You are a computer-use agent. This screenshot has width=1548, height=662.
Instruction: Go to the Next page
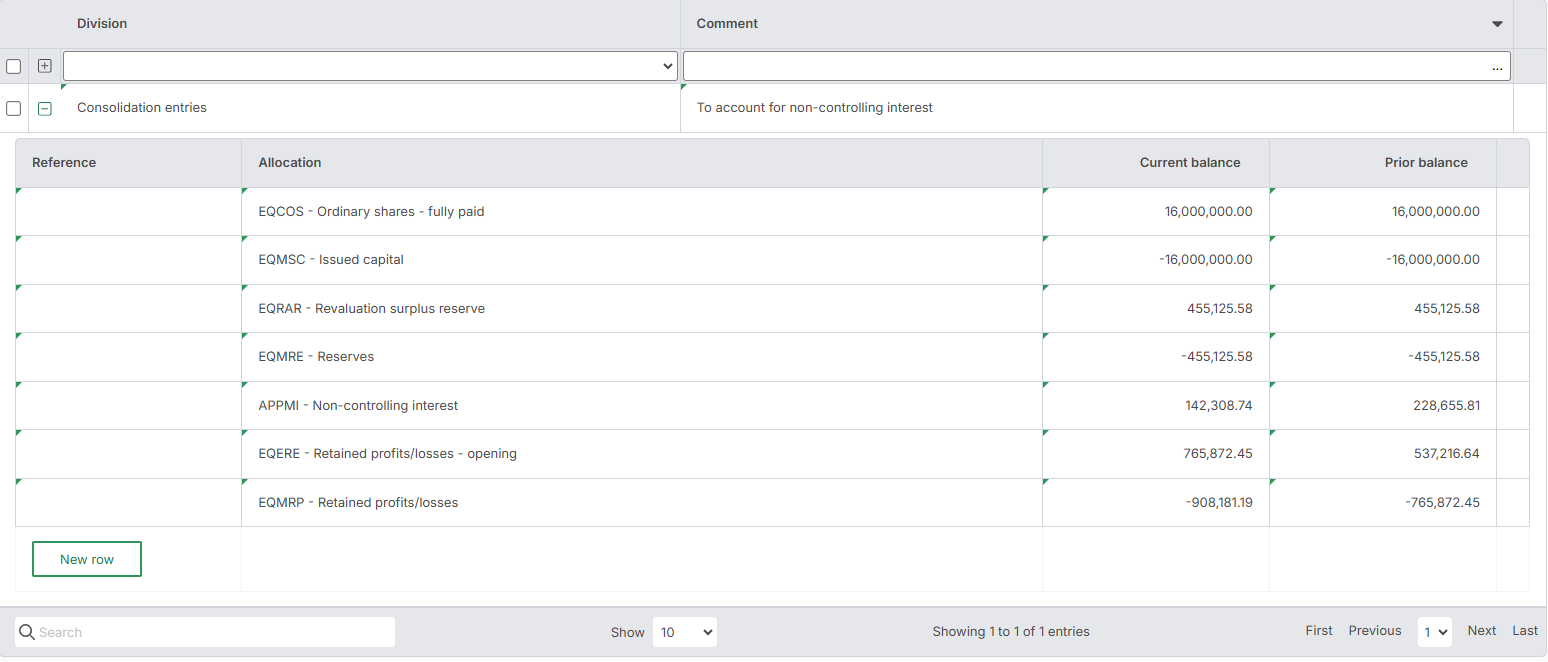tap(1481, 631)
